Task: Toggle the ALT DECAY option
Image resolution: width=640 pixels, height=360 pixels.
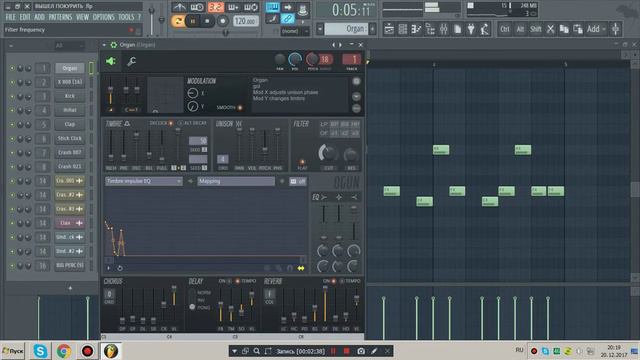Action: [x=192, y=123]
